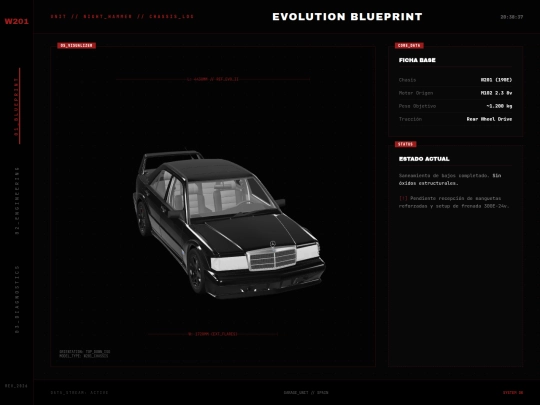Click the Tracción row label
The height and width of the screenshot is (405, 540).
pyautogui.click(x=410, y=119)
